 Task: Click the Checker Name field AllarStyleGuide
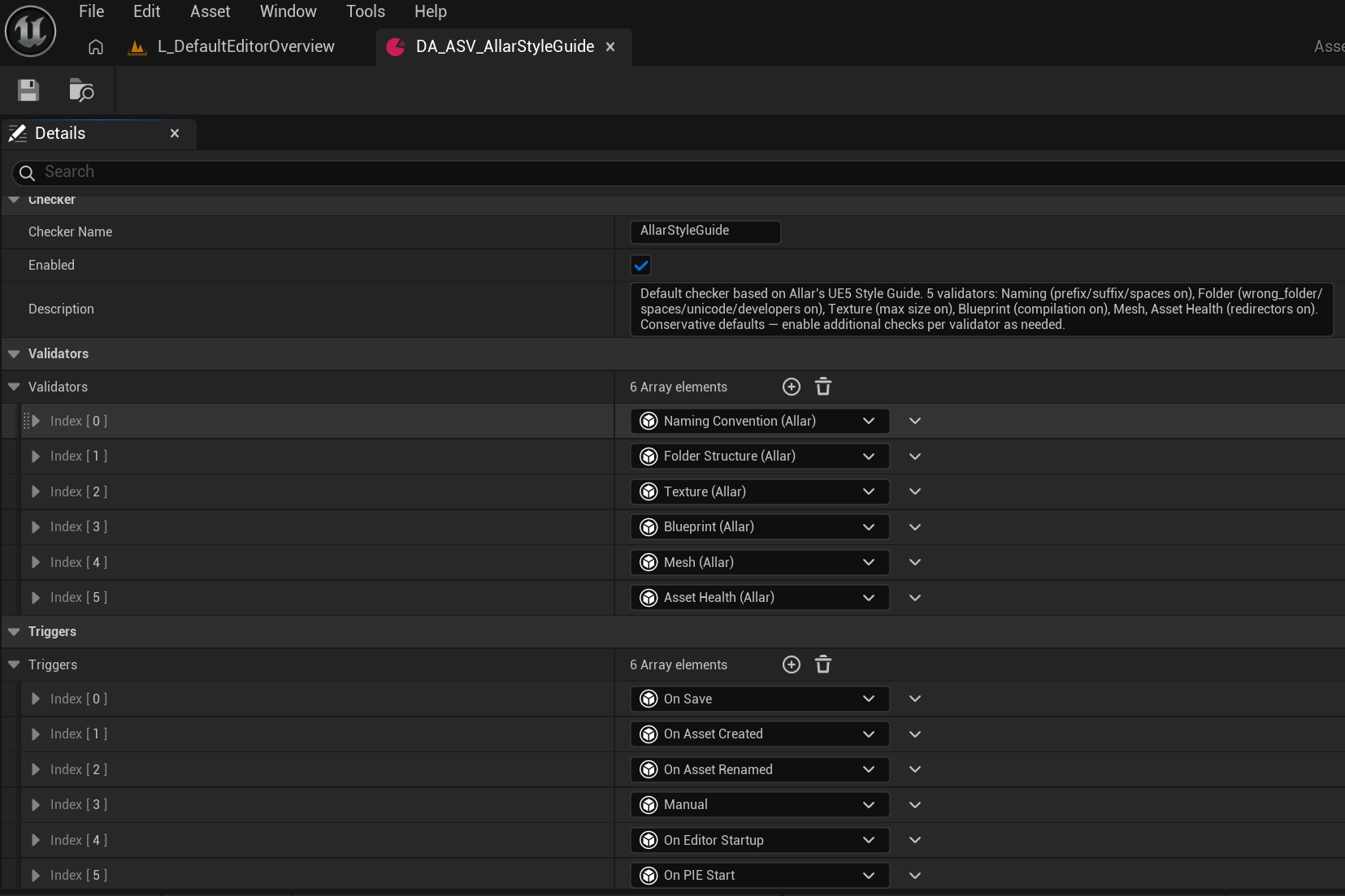click(x=705, y=232)
